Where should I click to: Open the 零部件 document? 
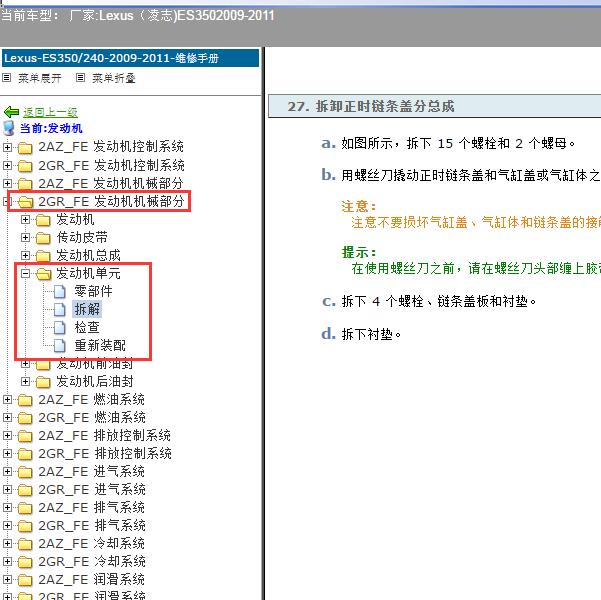(93, 291)
